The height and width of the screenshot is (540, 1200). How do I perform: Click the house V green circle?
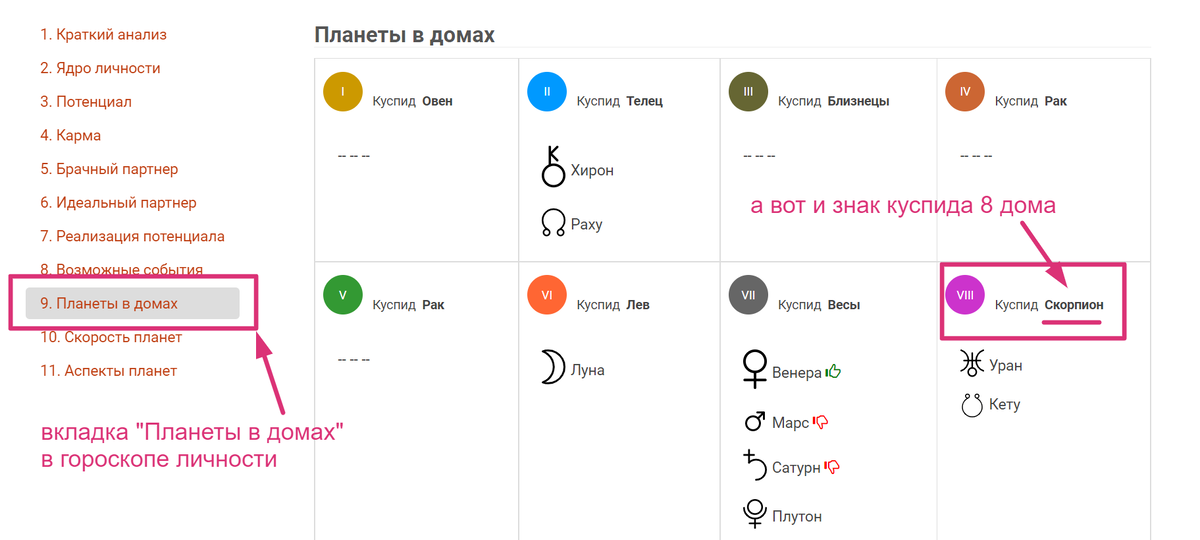(x=343, y=295)
